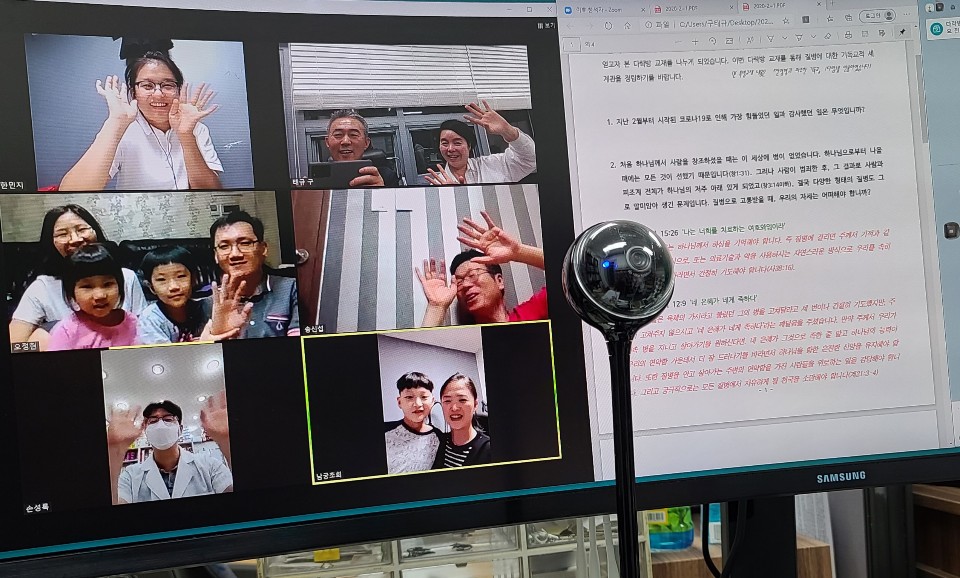Screen dimensions: 960x578
Task: Open a new browser tab
Action: tap(832, 3)
